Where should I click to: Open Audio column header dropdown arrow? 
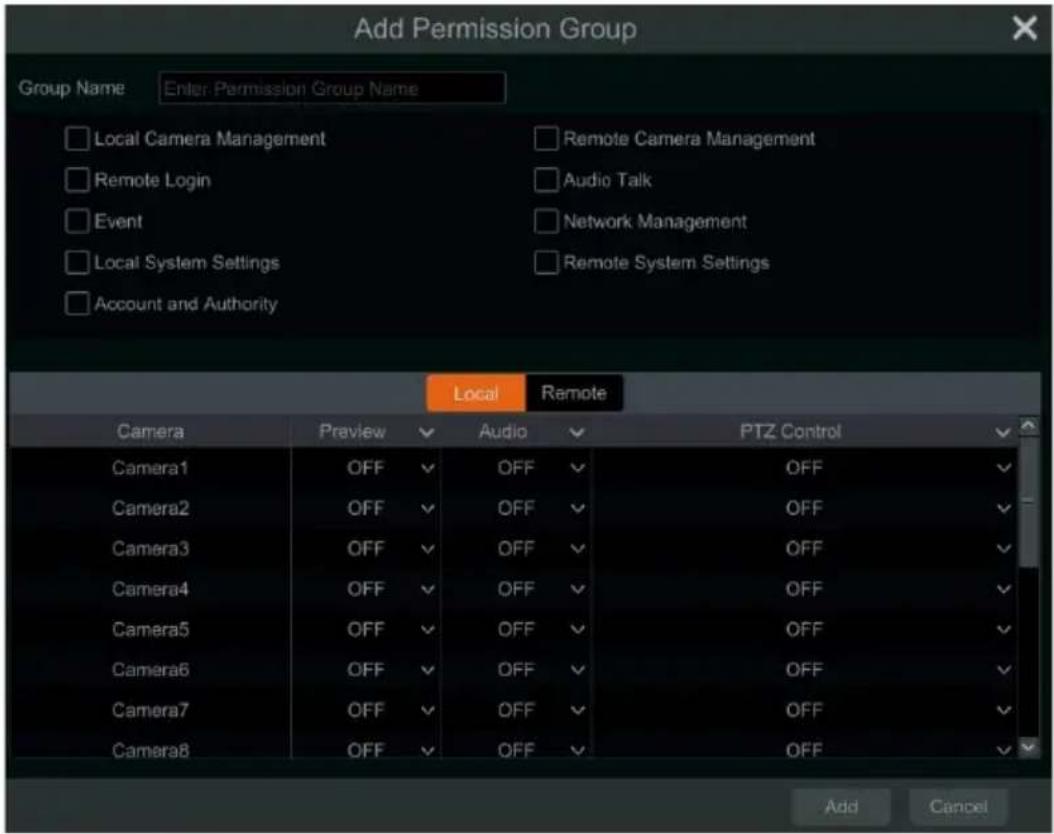[x=577, y=432]
